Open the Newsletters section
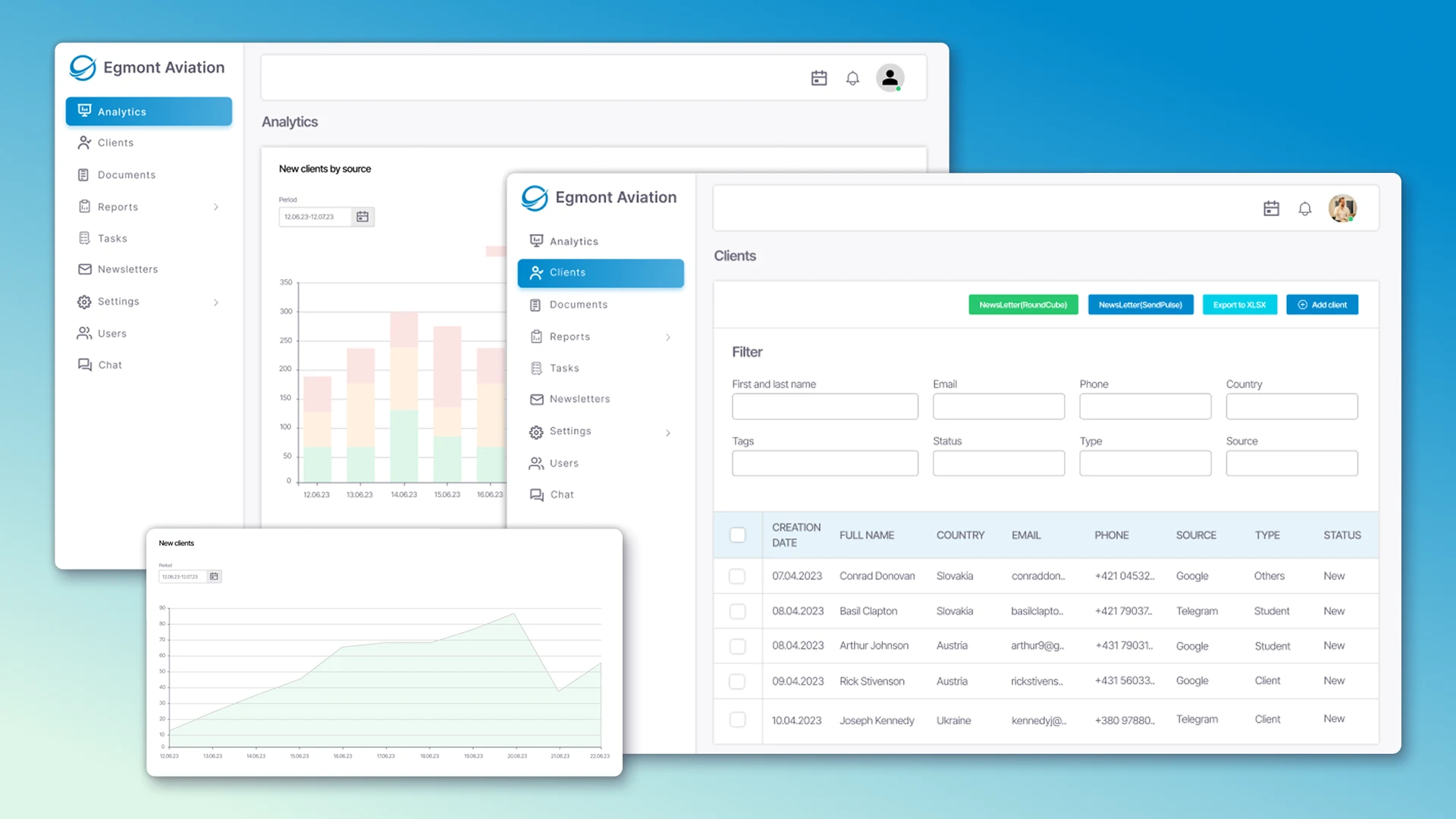This screenshot has width=1456, height=819. [x=579, y=399]
